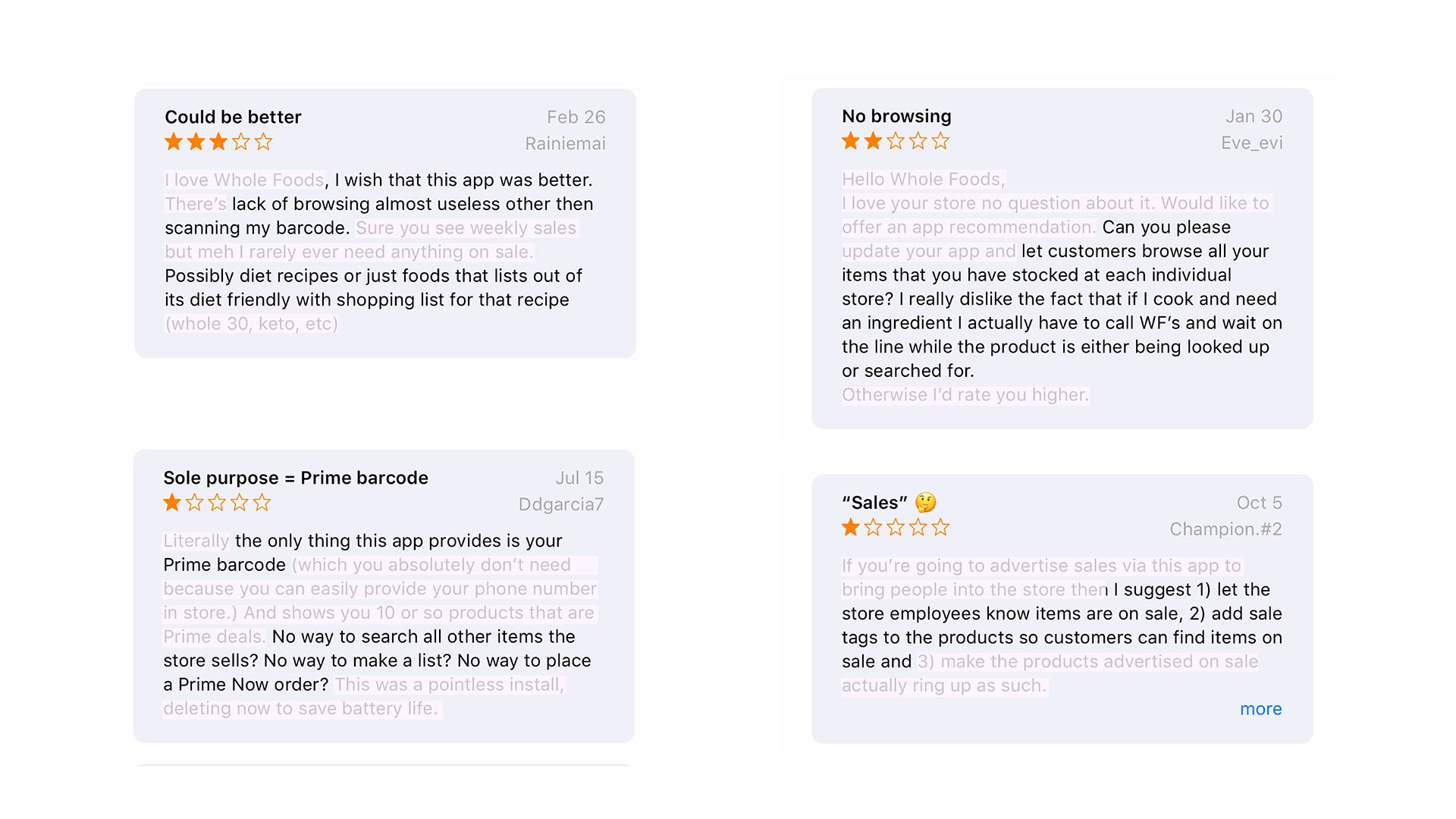Click the second star in No browsing review
Screen dimensions: 1456x819
click(x=873, y=141)
